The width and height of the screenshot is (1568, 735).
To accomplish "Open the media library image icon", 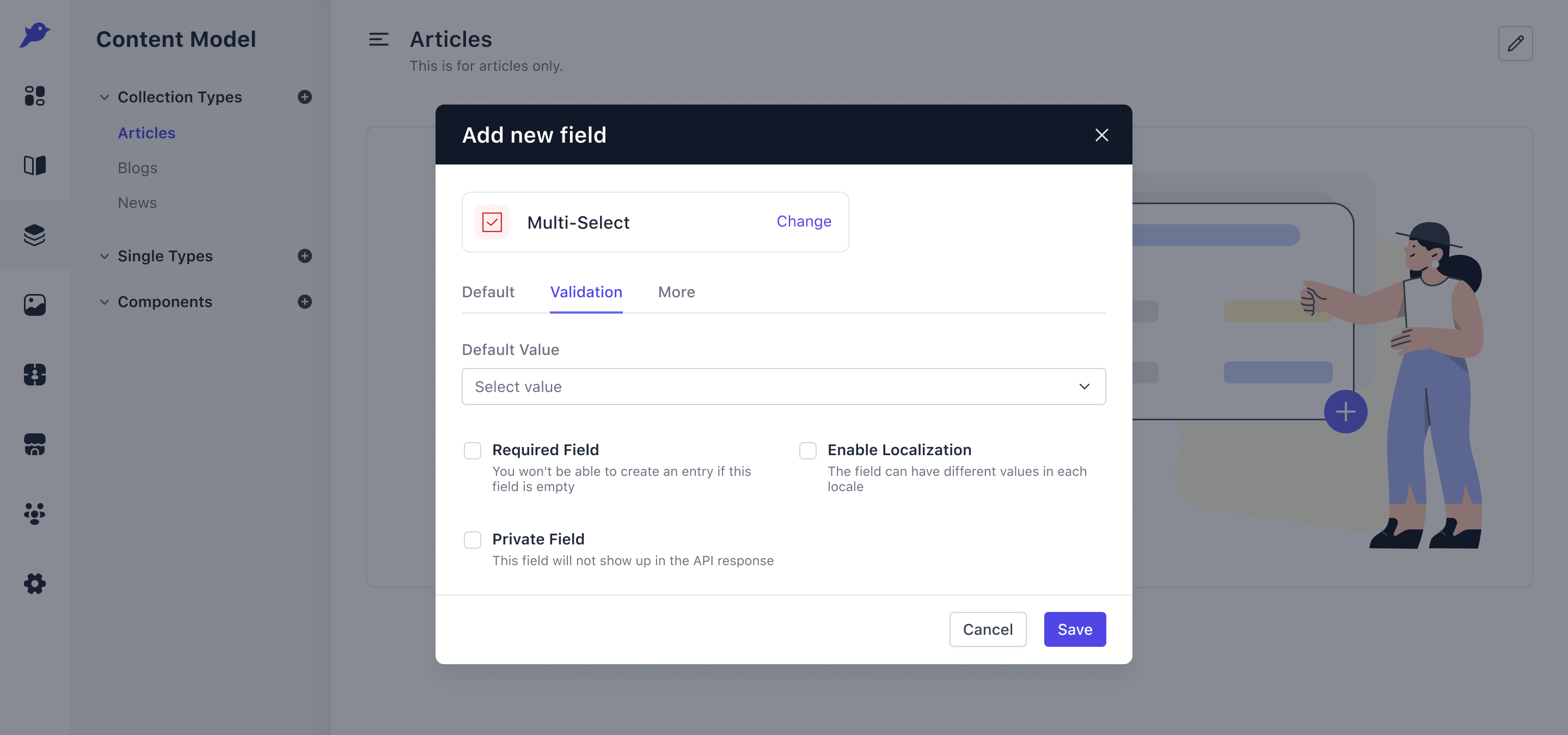I will 35,305.
